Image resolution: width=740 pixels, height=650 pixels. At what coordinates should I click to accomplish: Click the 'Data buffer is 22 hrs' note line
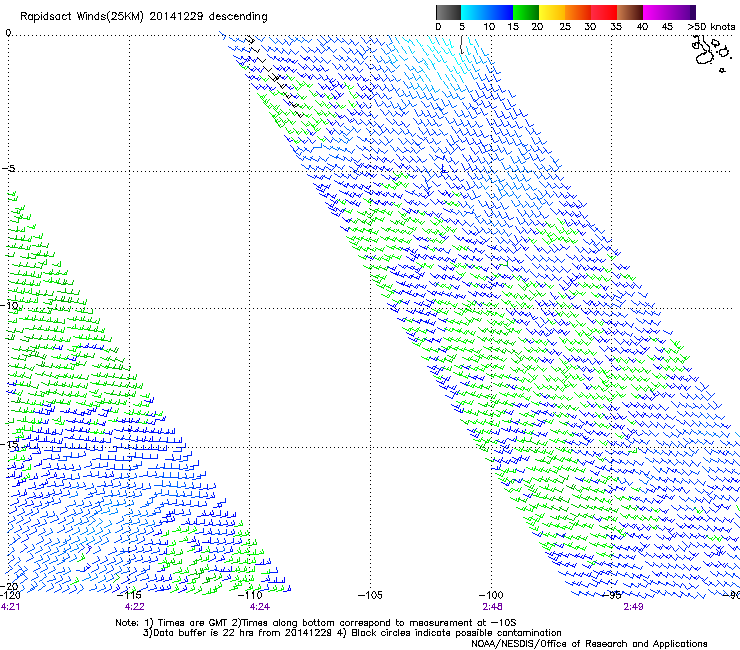coord(352,633)
